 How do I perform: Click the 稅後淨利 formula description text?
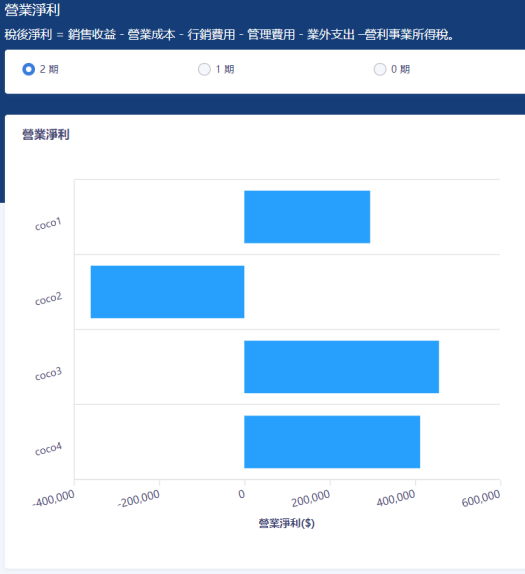(229, 34)
